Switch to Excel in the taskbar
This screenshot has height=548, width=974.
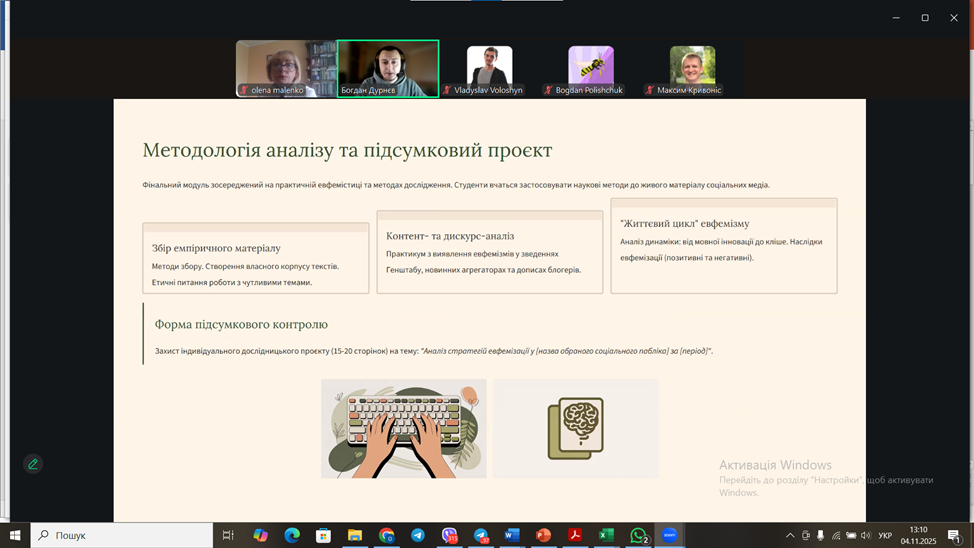[606, 536]
